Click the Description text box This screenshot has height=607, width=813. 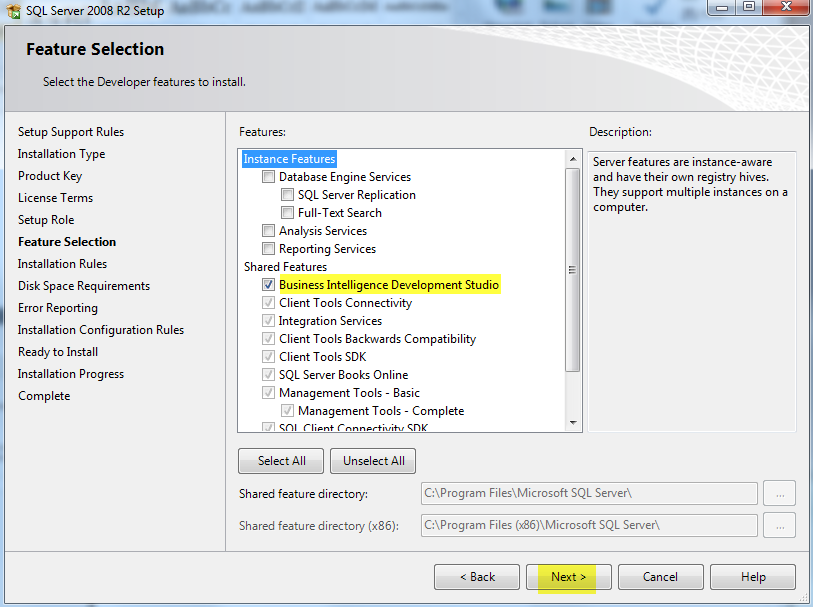click(692, 291)
